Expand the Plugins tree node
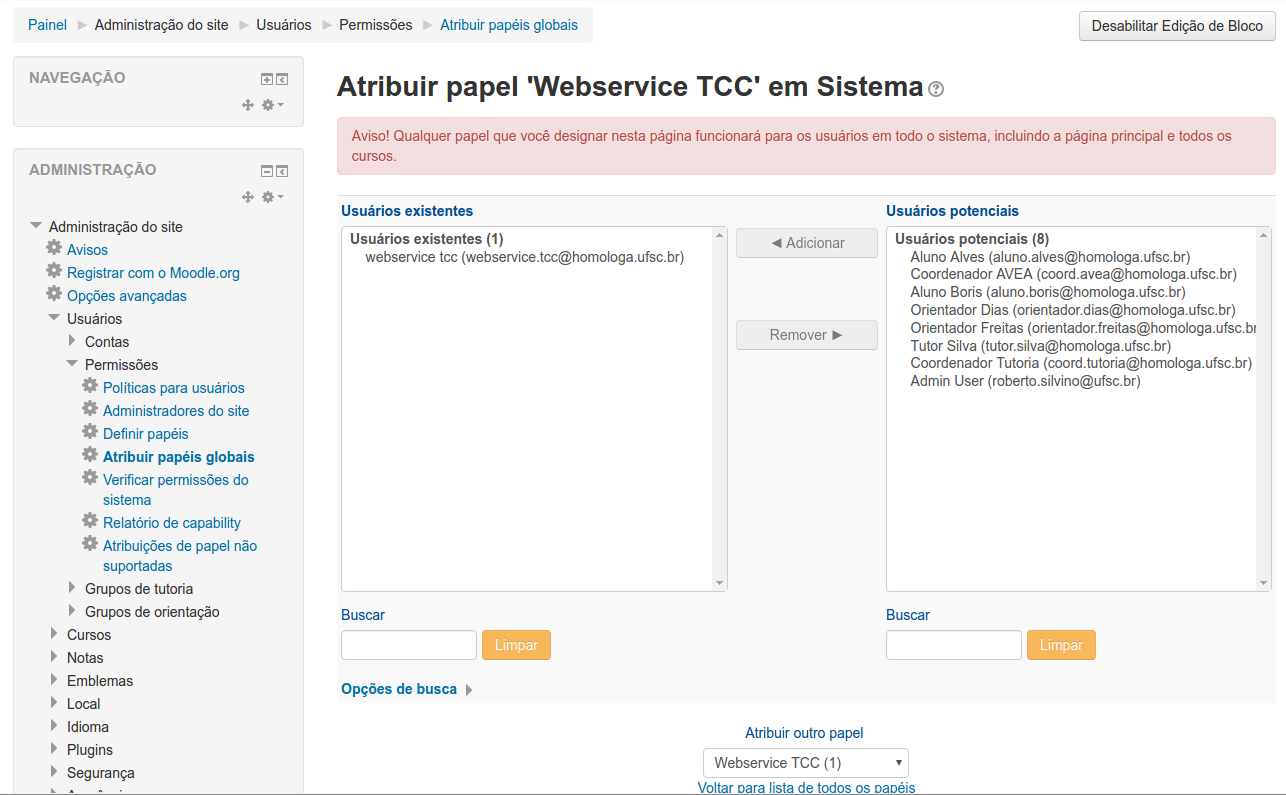Screen dimensions: 1286x795 point(54,749)
